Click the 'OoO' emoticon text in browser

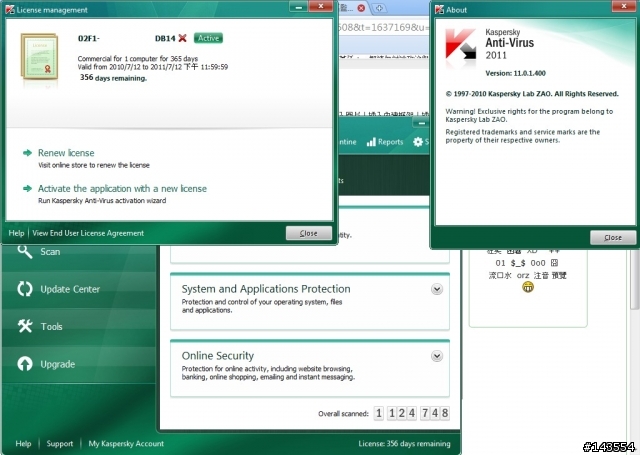pos(538,263)
